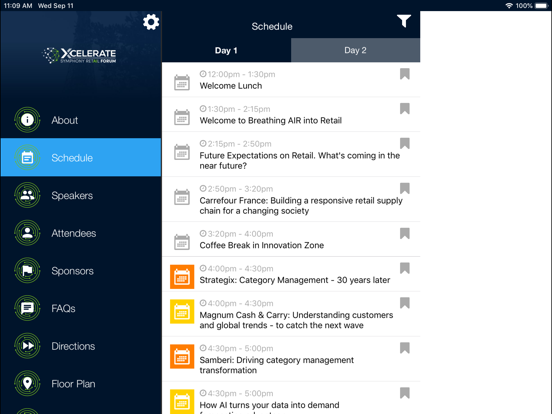Click the Schedule header title
This screenshot has width=552, height=414.
[272, 26]
